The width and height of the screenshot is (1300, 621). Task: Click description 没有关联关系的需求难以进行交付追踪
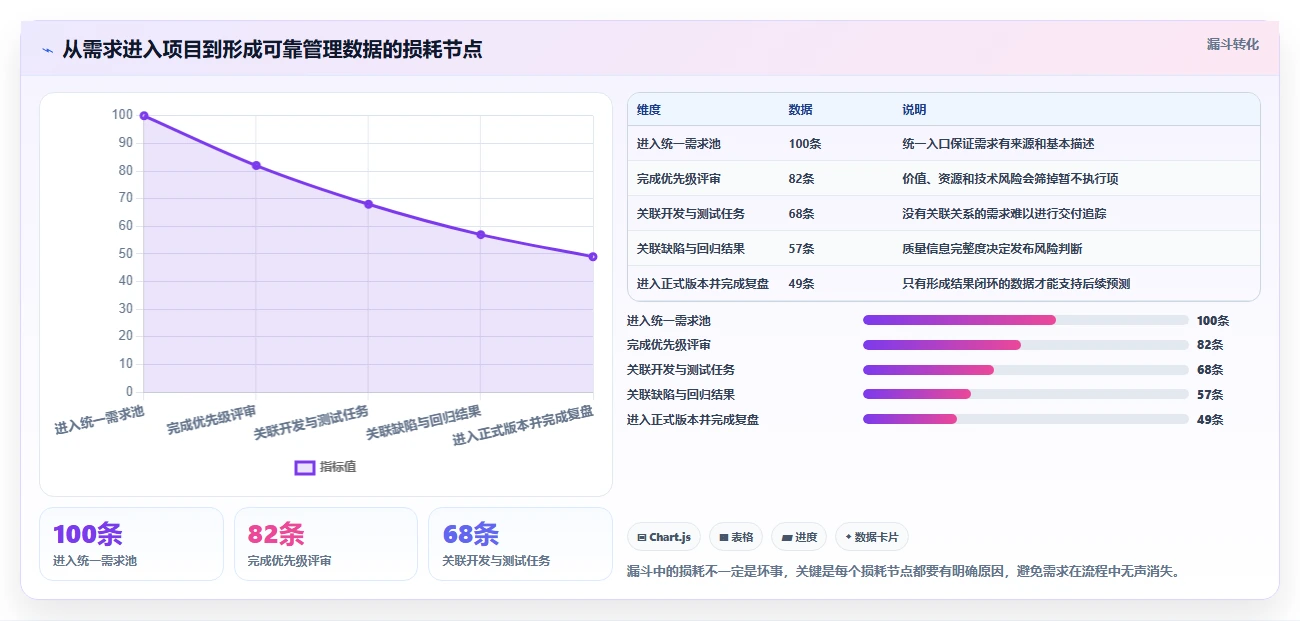tap(1004, 214)
